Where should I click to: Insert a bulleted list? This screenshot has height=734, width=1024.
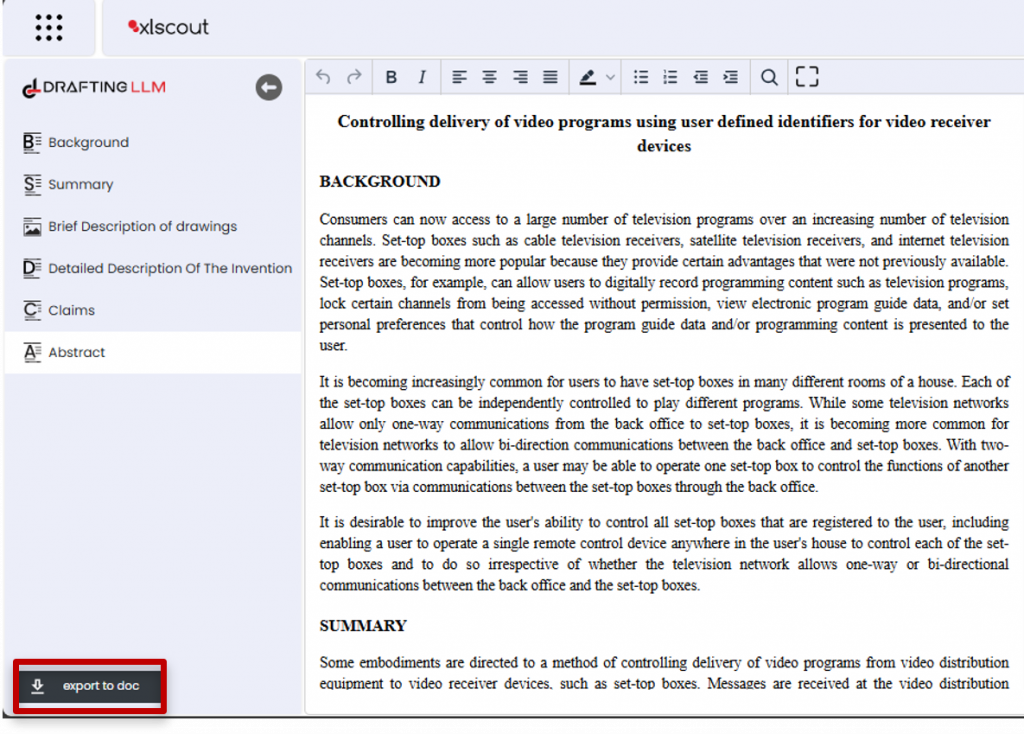click(641, 77)
